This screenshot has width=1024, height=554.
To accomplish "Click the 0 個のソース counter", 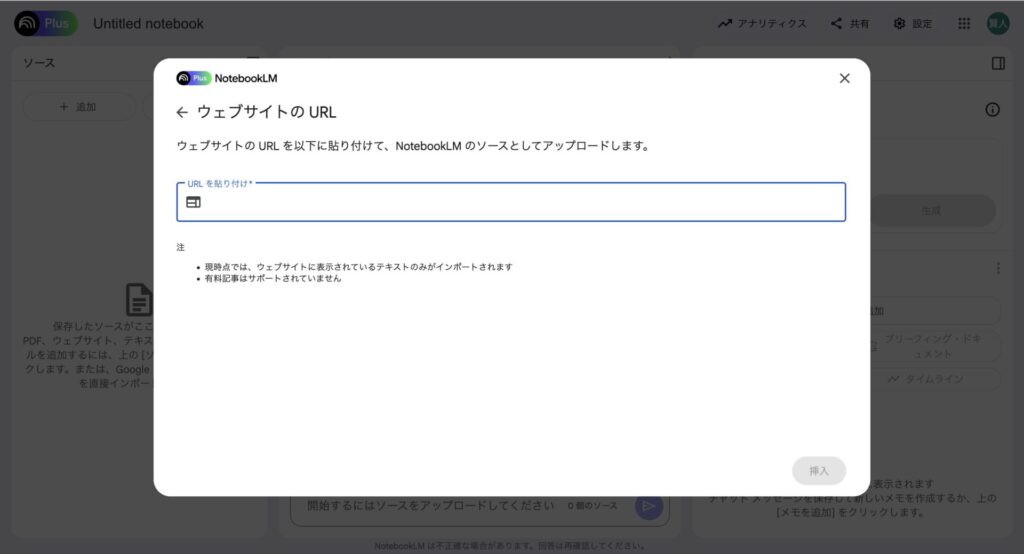I will pos(592,506).
